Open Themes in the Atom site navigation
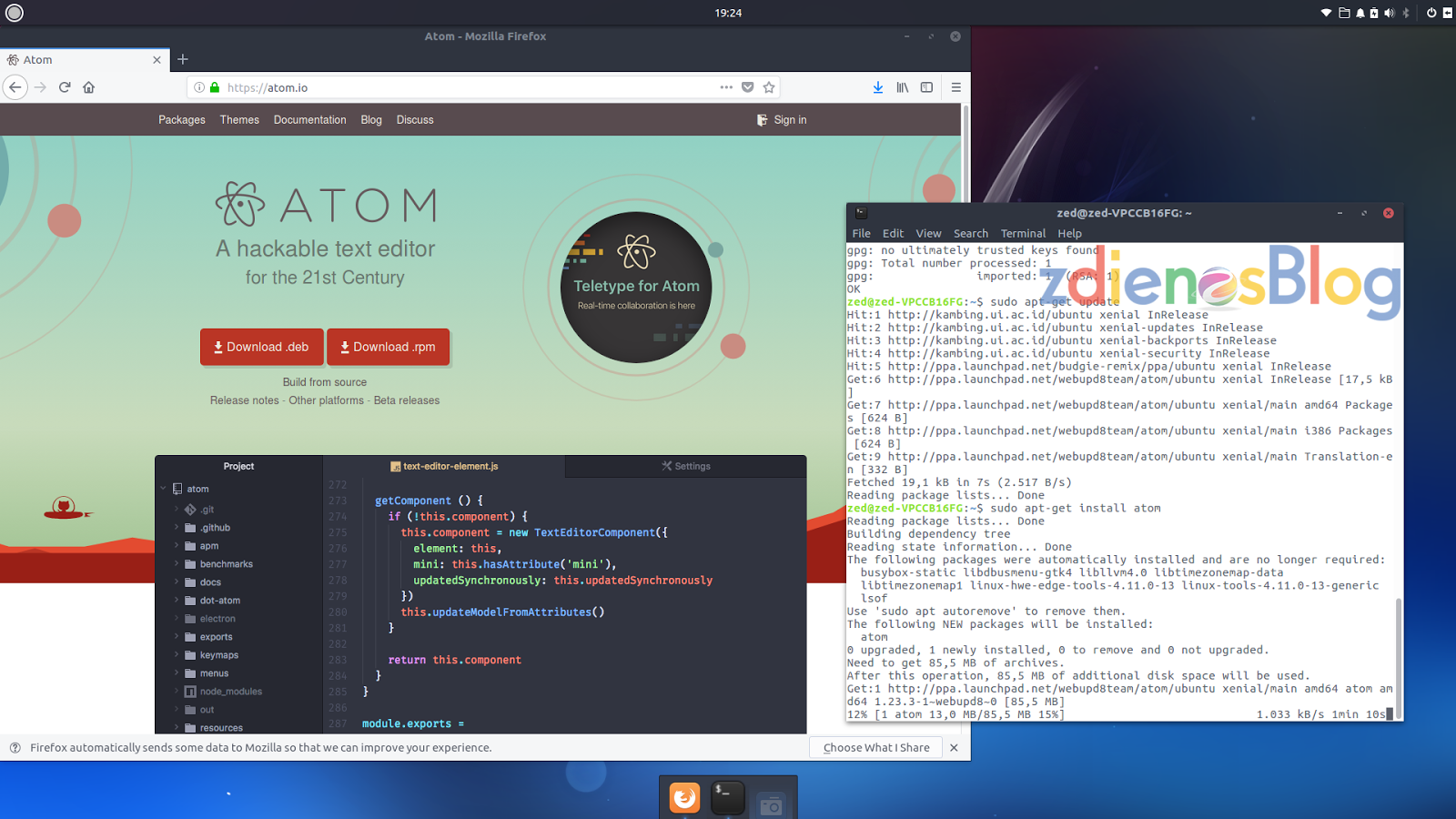Screen dimensions: 1456x819 (x=239, y=120)
